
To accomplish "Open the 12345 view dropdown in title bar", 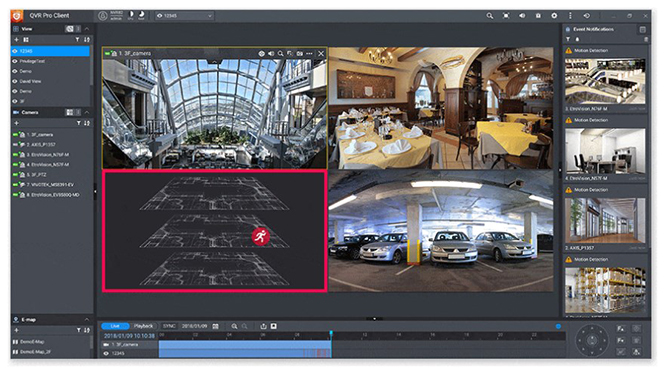I will [x=184, y=16].
